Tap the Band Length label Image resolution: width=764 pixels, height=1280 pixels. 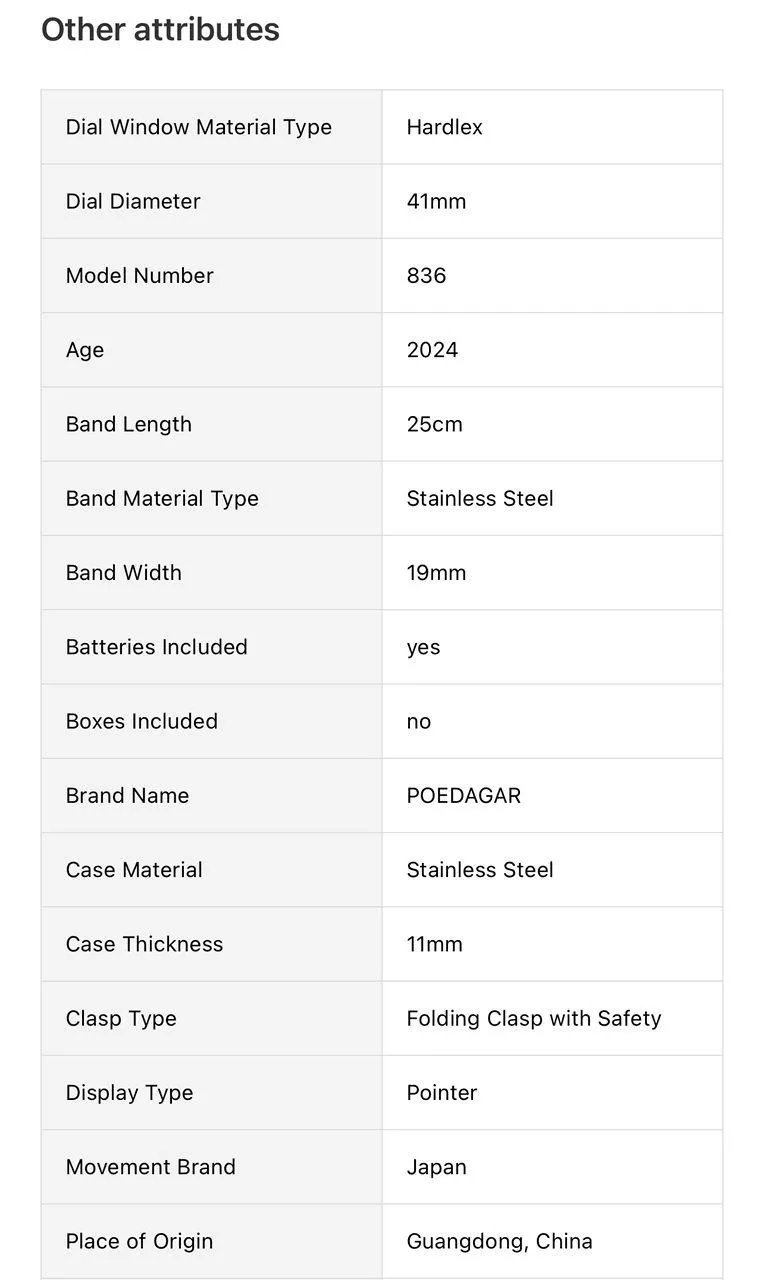coord(128,424)
